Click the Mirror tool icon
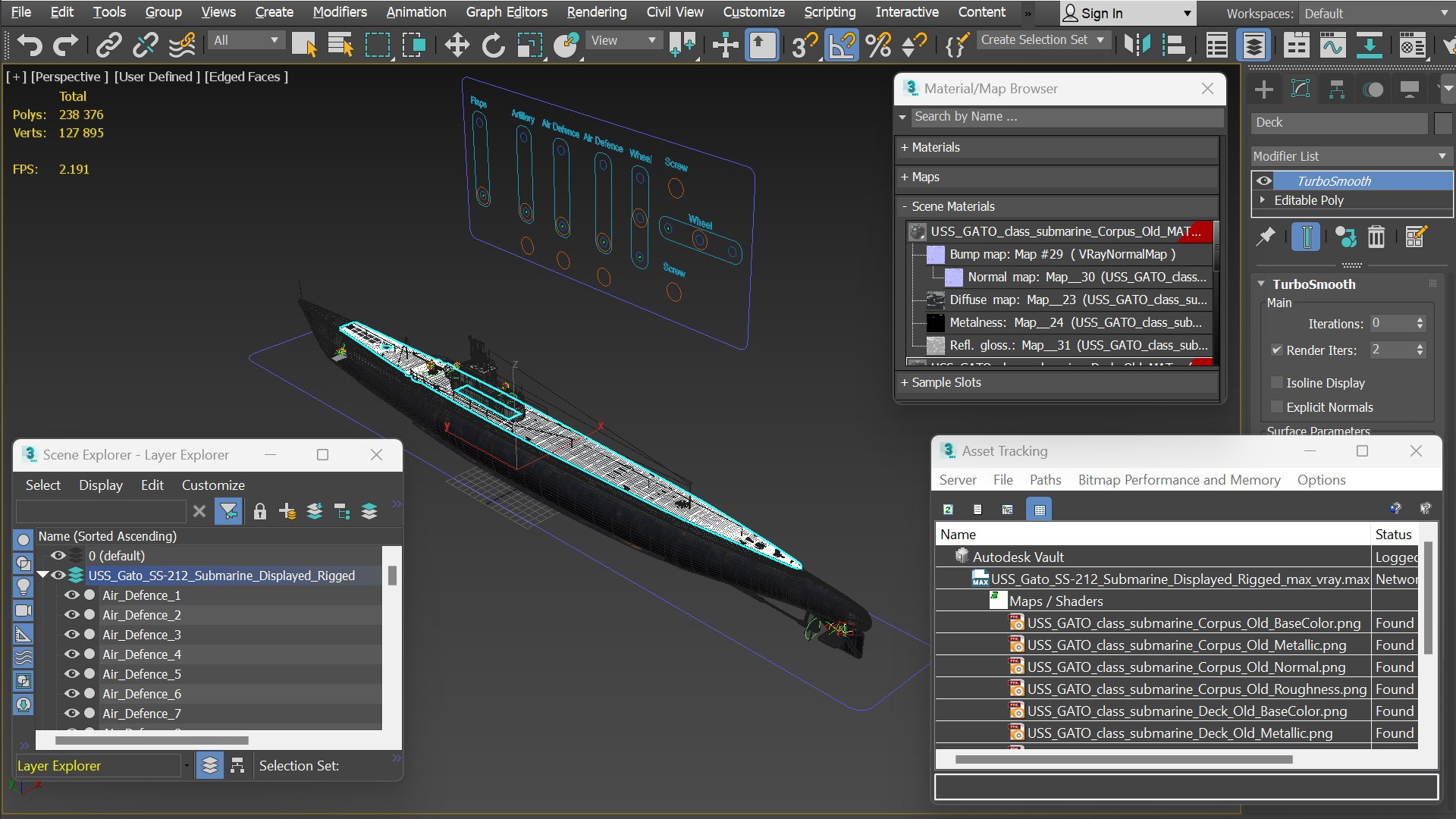The width and height of the screenshot is (1456, 819). [x=1137, y=45]
